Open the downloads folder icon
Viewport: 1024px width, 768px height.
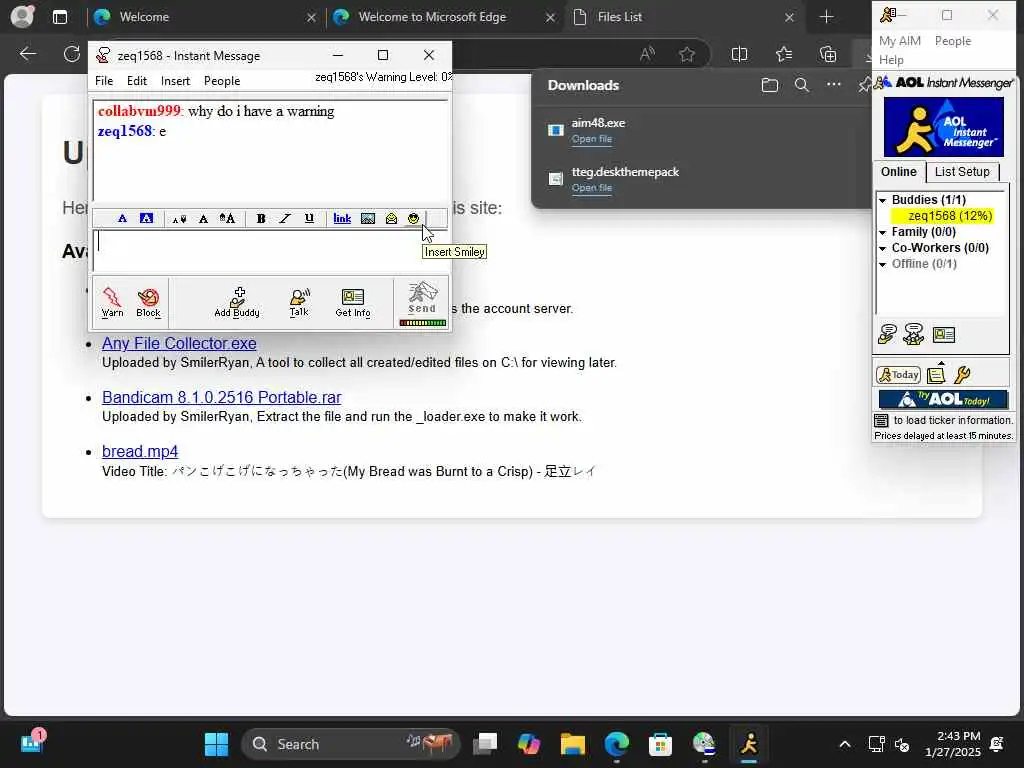point(769,85)
